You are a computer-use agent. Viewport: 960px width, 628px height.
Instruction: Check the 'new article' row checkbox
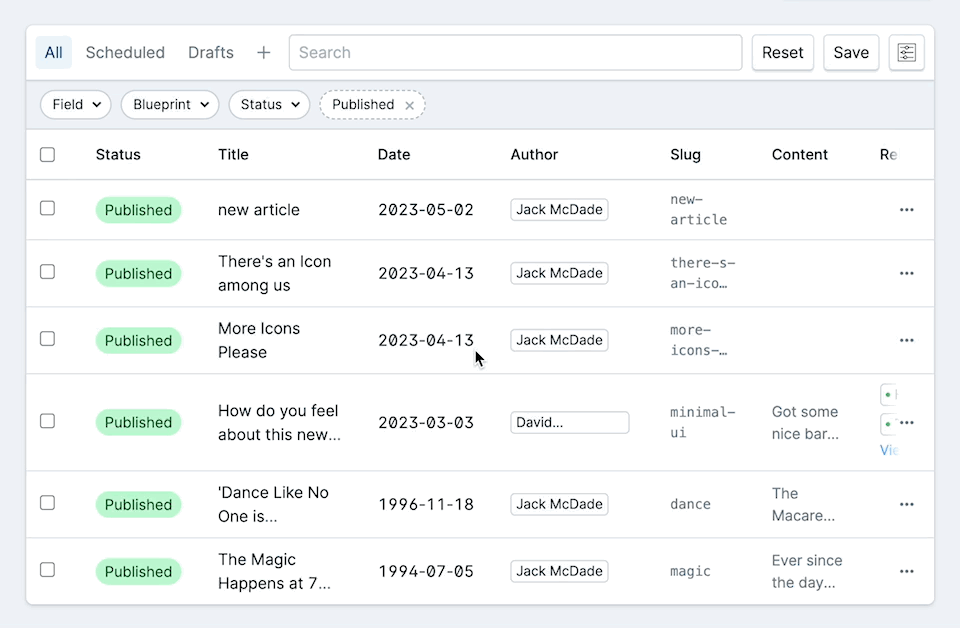pyautogui.click(x=47, y=208)
